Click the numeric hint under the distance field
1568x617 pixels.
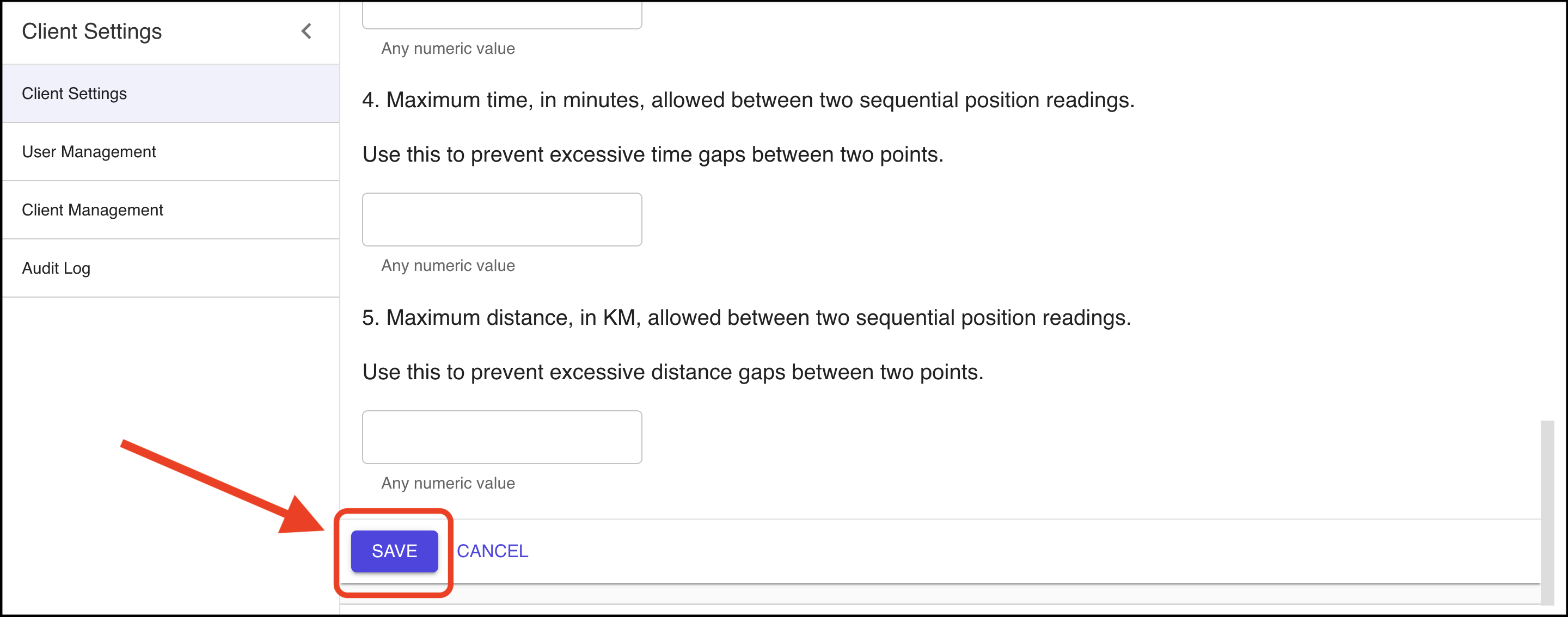coord(448,483)
